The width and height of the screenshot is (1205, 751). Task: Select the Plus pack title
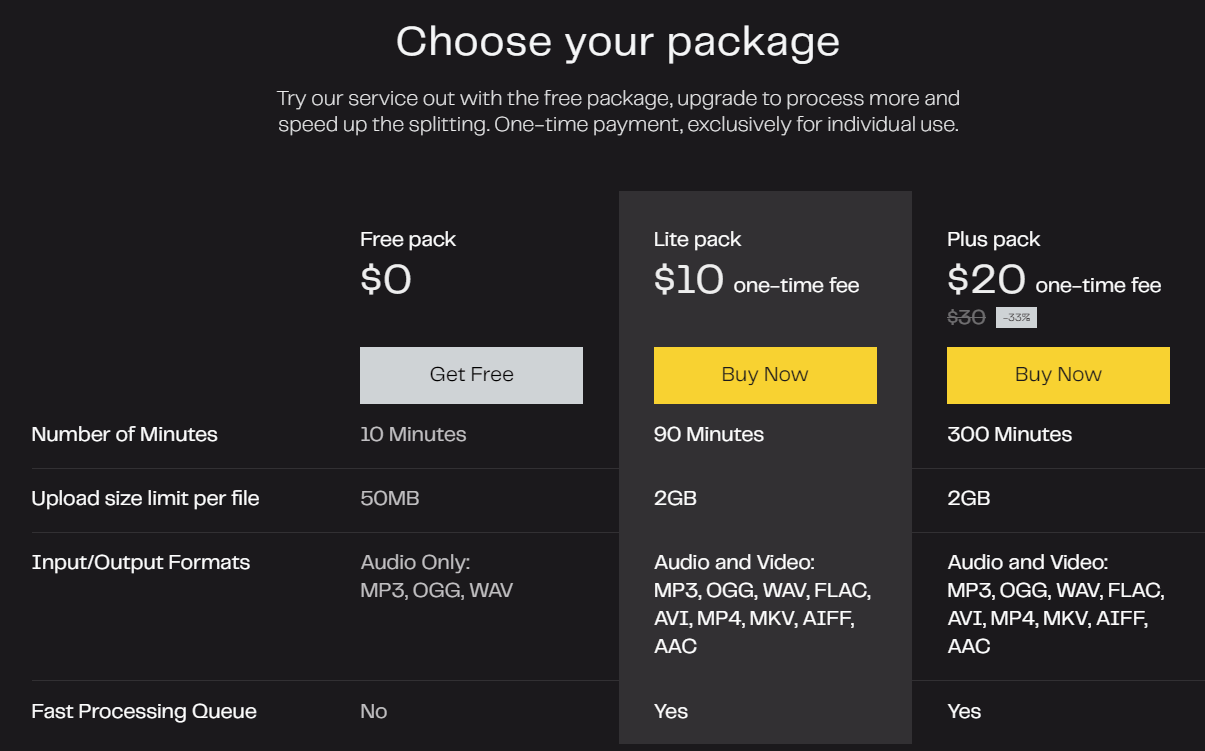(993, 239)
